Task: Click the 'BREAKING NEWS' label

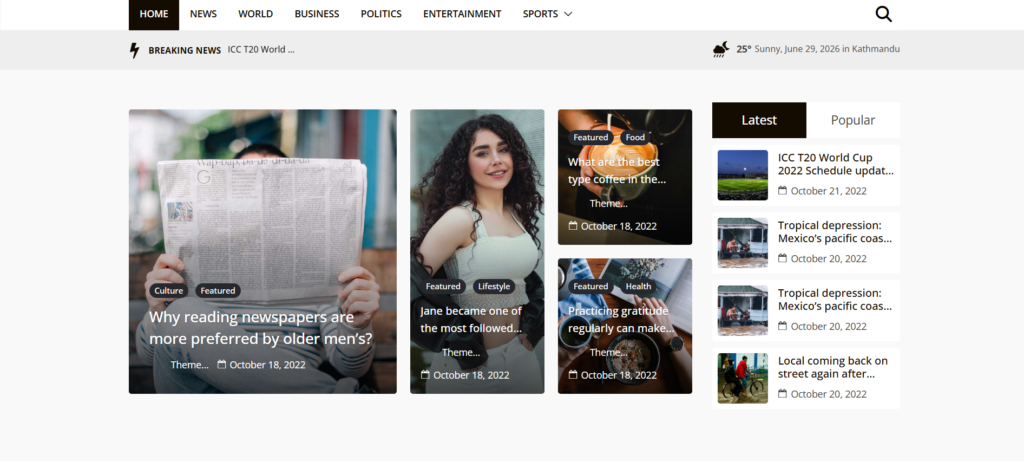Action: pyautogui.click(x=184, y=50)
